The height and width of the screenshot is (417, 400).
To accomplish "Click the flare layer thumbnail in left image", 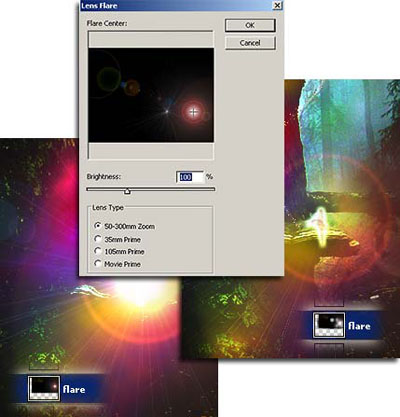I will click(44, 388).
